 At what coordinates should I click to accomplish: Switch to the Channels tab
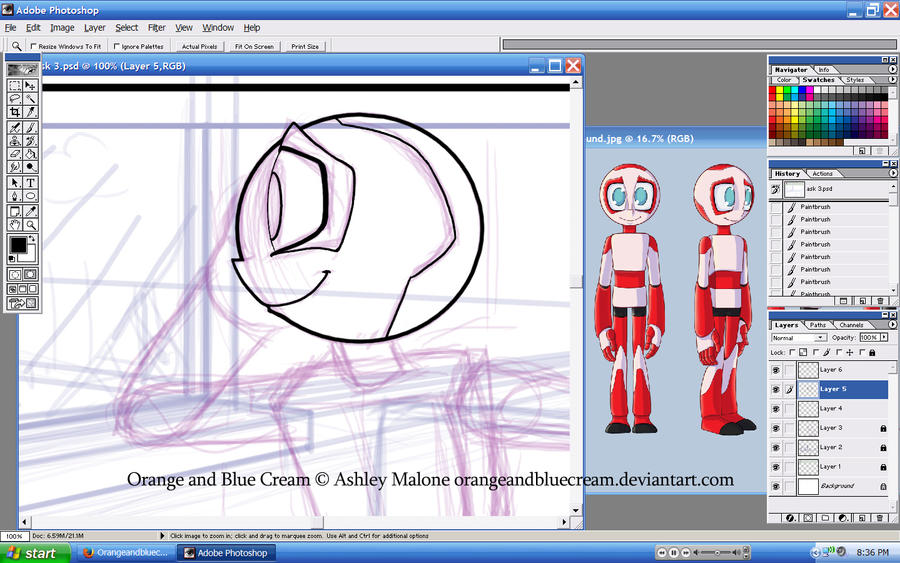(851, 325)
